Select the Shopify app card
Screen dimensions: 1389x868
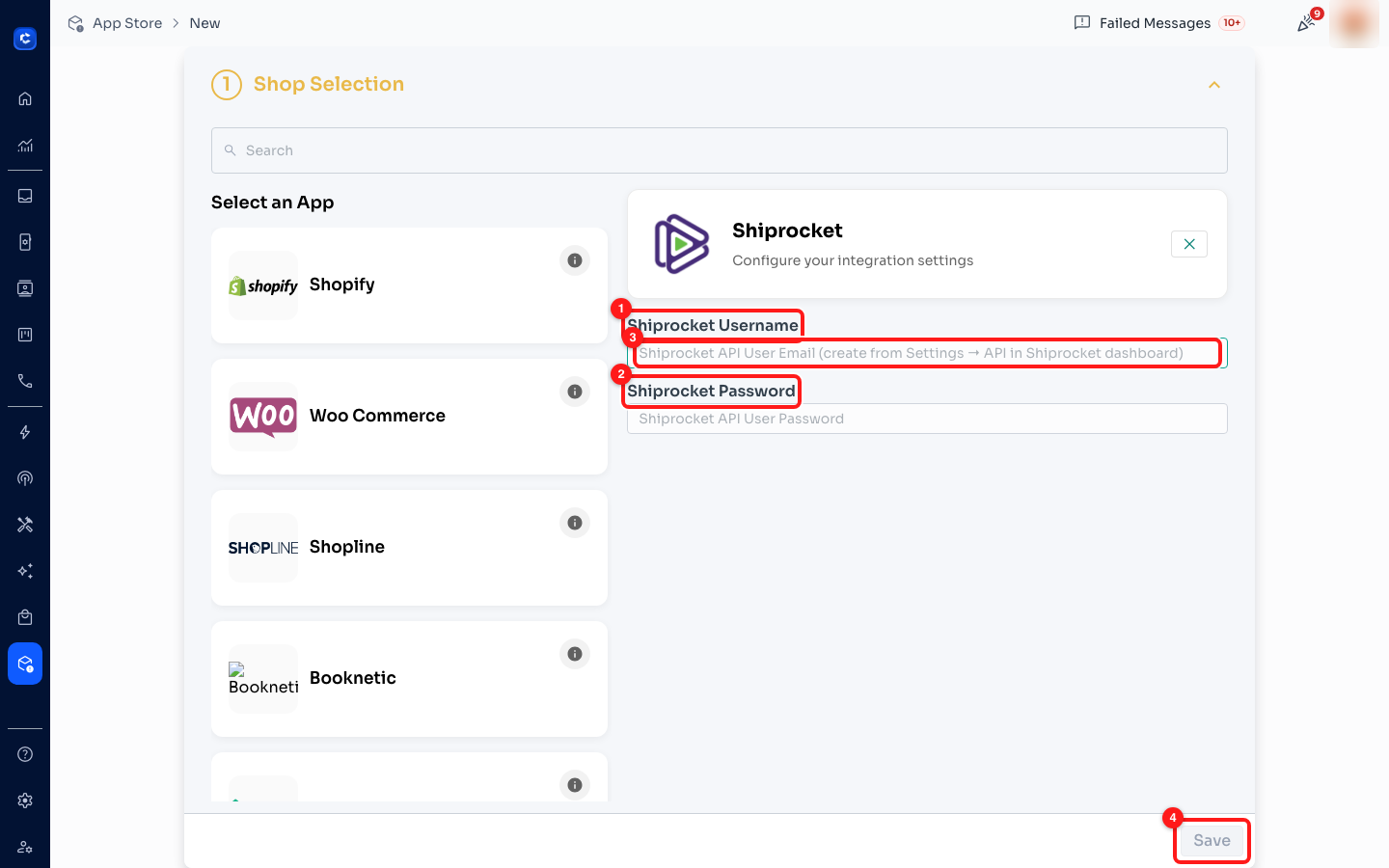(409, 285)
